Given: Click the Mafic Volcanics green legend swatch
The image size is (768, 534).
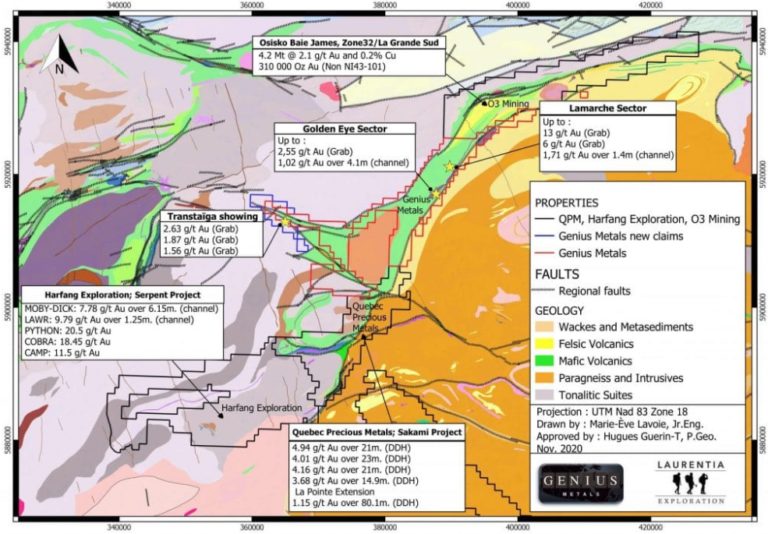Looking at the screenshot, I should pos(545,361).
